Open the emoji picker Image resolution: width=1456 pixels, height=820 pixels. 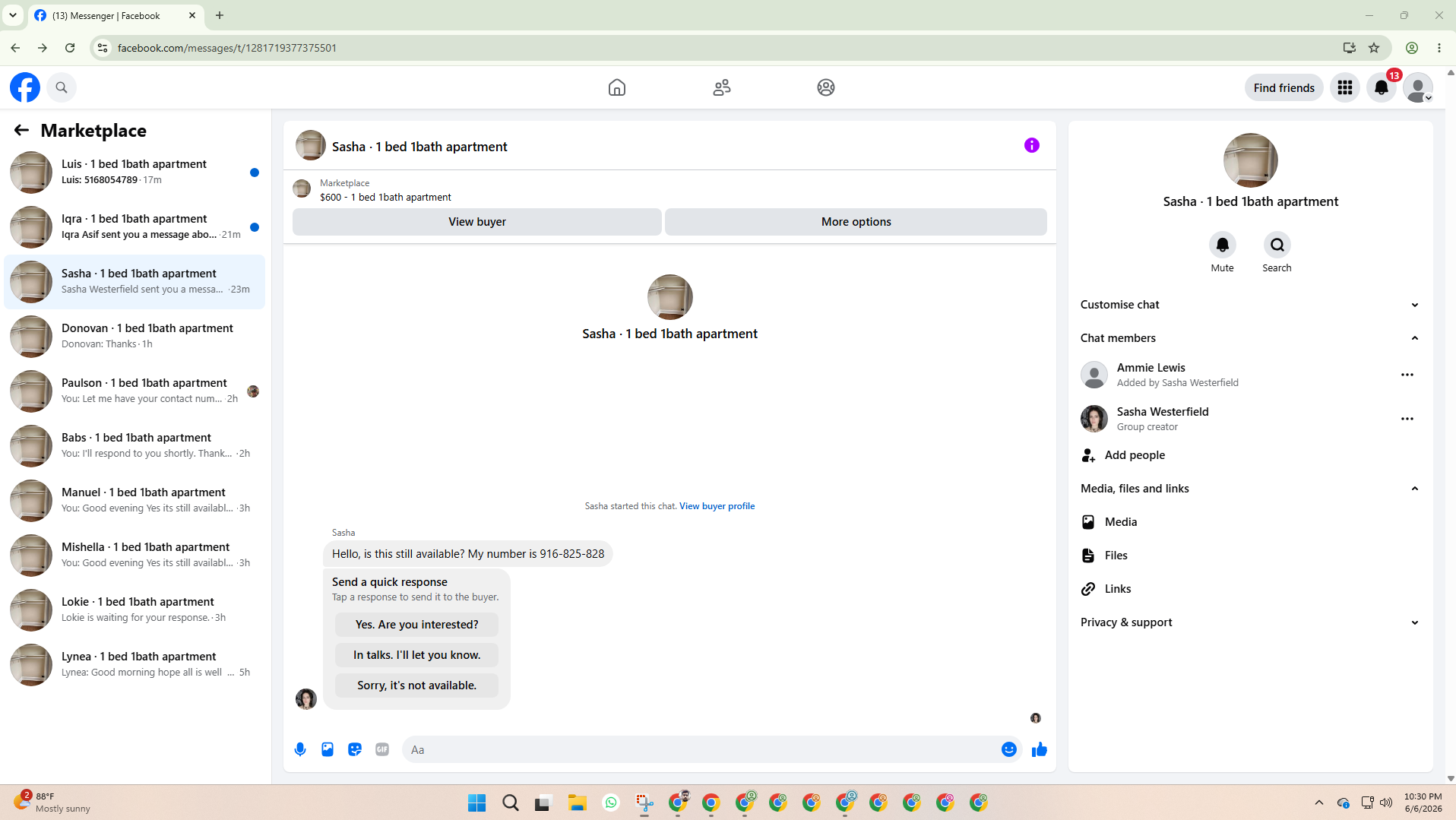pos(1009,749)
